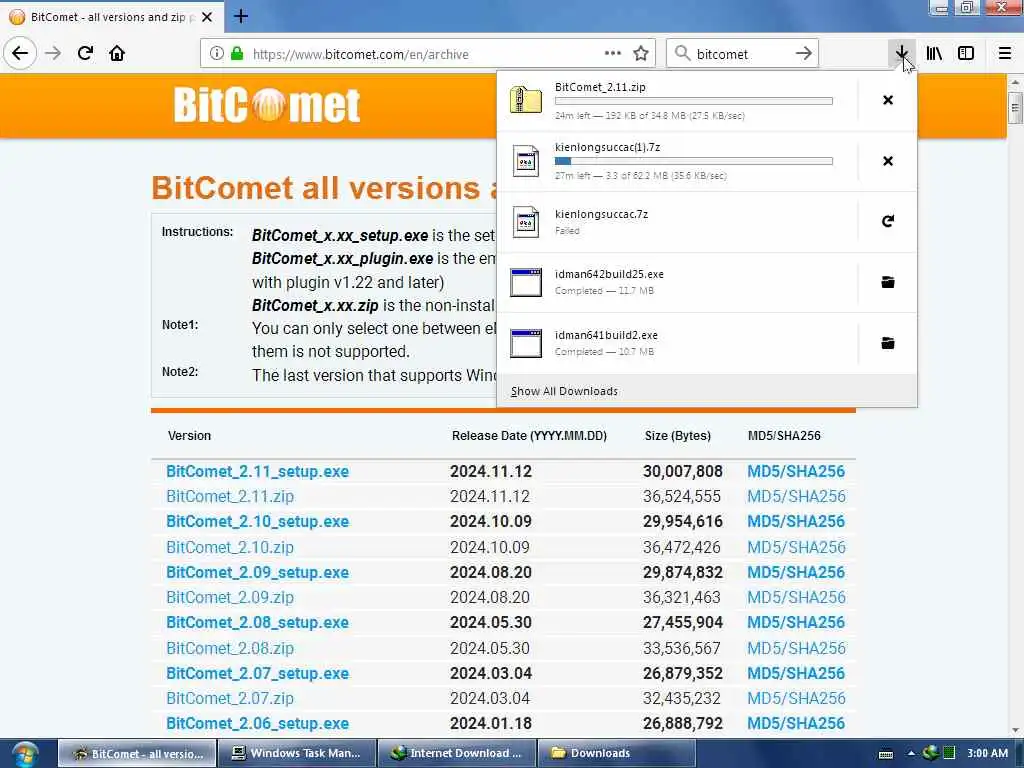Cancel the BitComet_2.11.zip download
1024x768 pixels.
[x=888, y=100]
